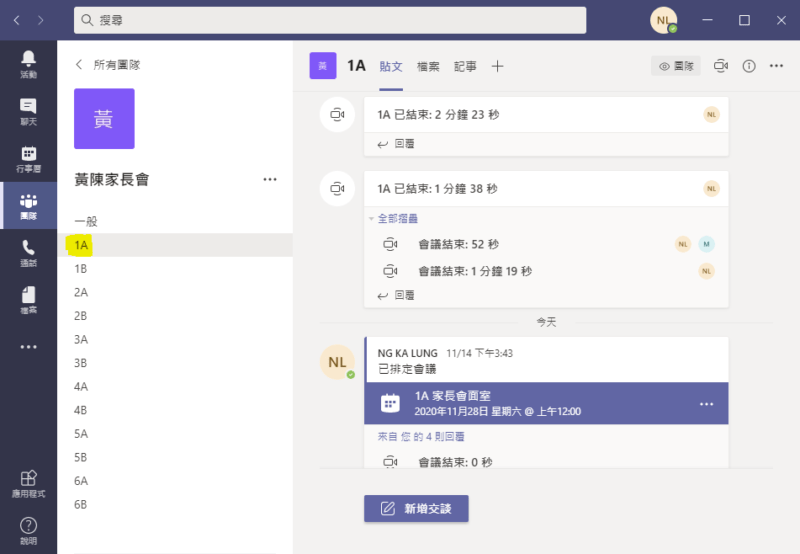Open the Apps store icon
This screenshot has height=554, width=800.
pos(28,484)
